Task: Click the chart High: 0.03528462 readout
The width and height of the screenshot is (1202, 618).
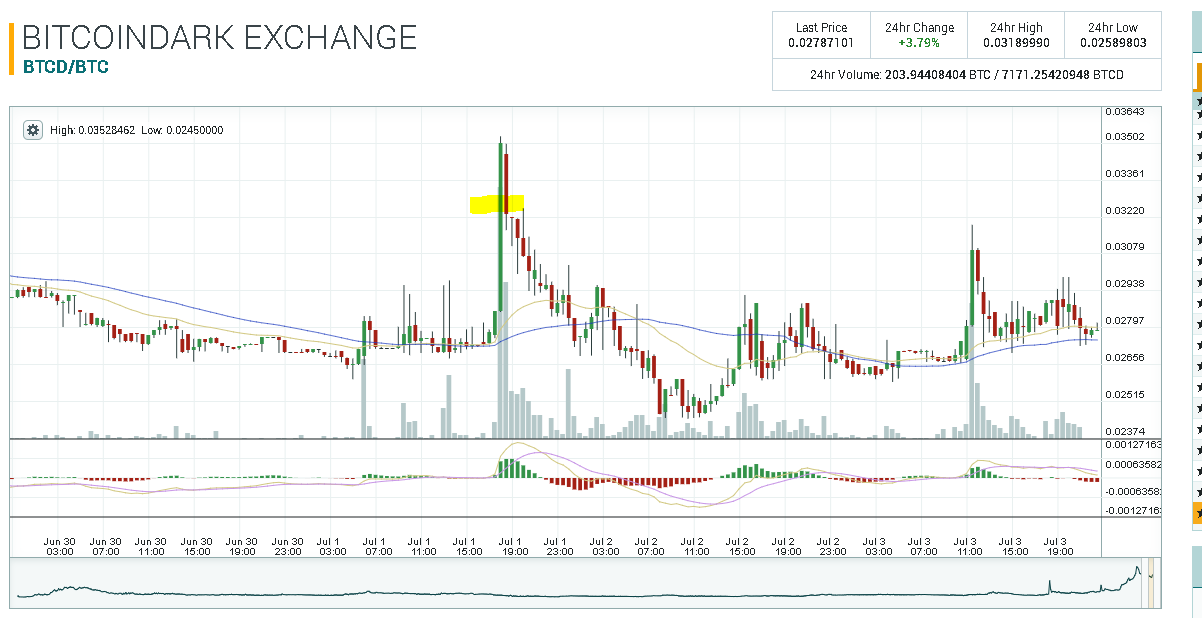Action: (93, 131)
